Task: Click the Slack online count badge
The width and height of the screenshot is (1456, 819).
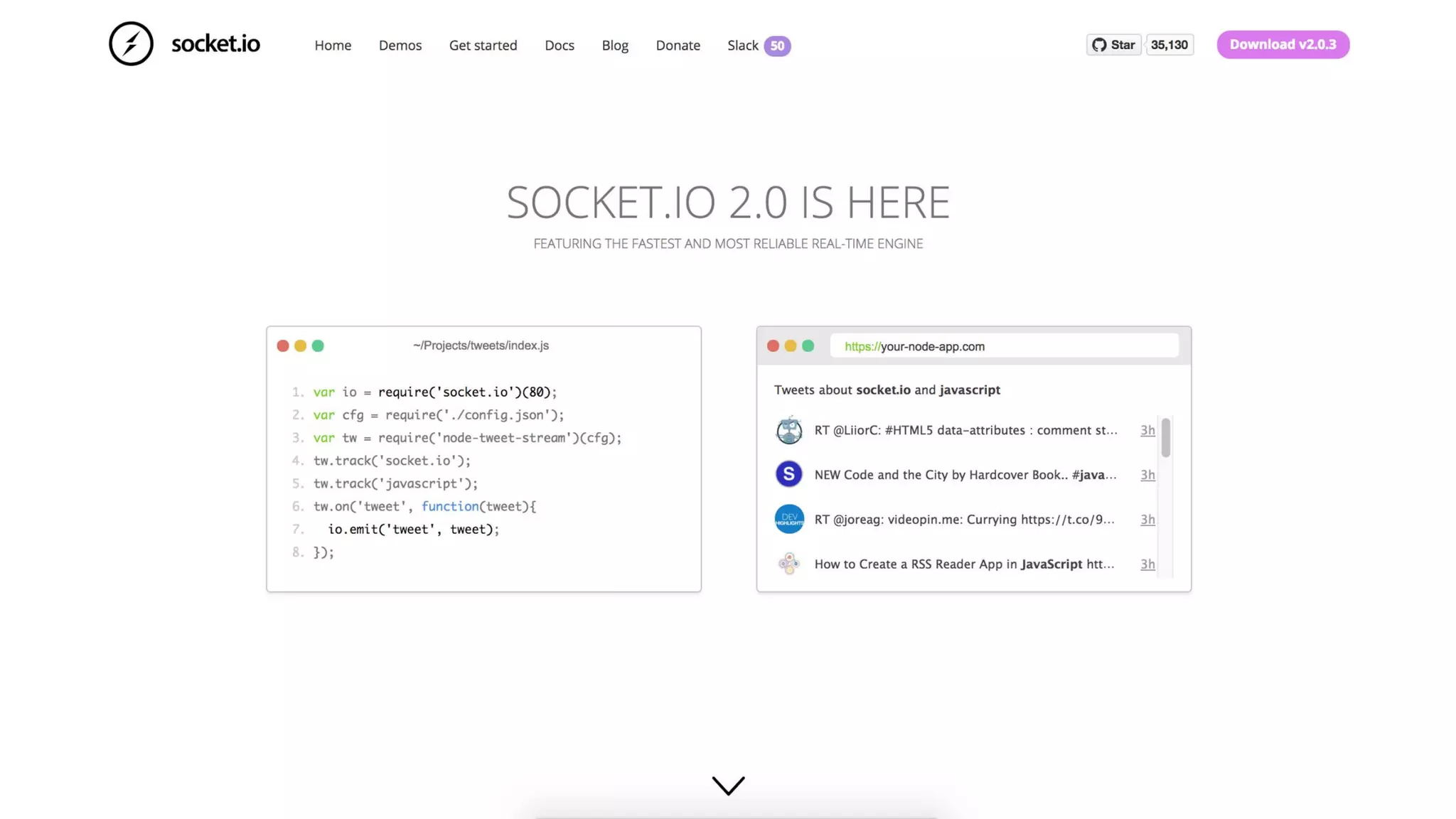Action: coord(777,46)
